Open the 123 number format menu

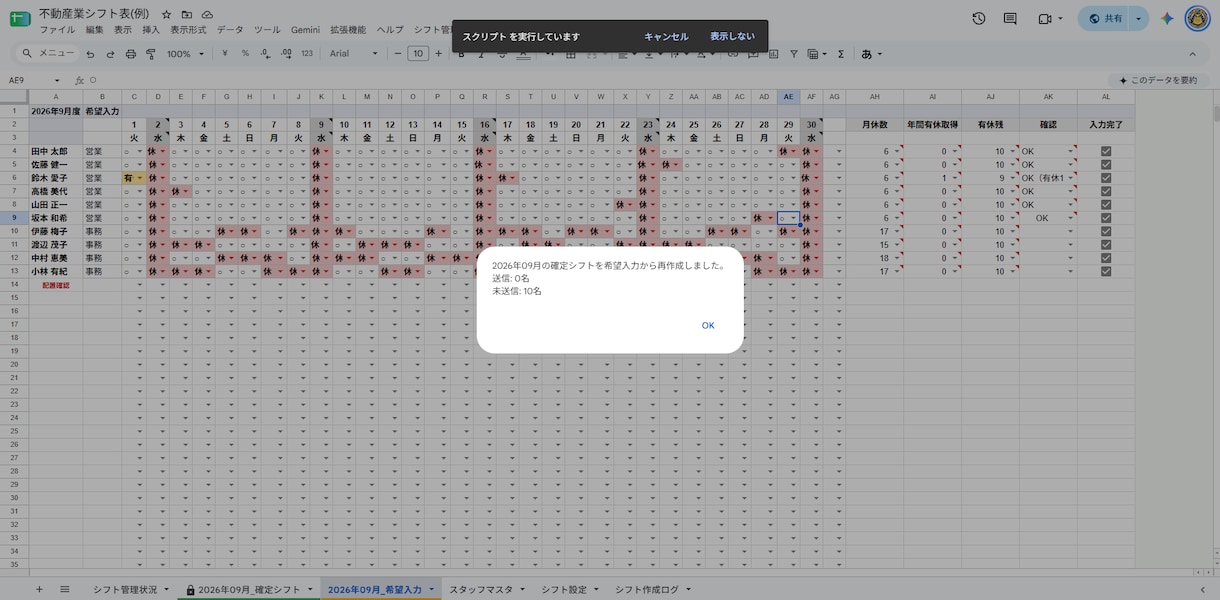click(307, 54)
